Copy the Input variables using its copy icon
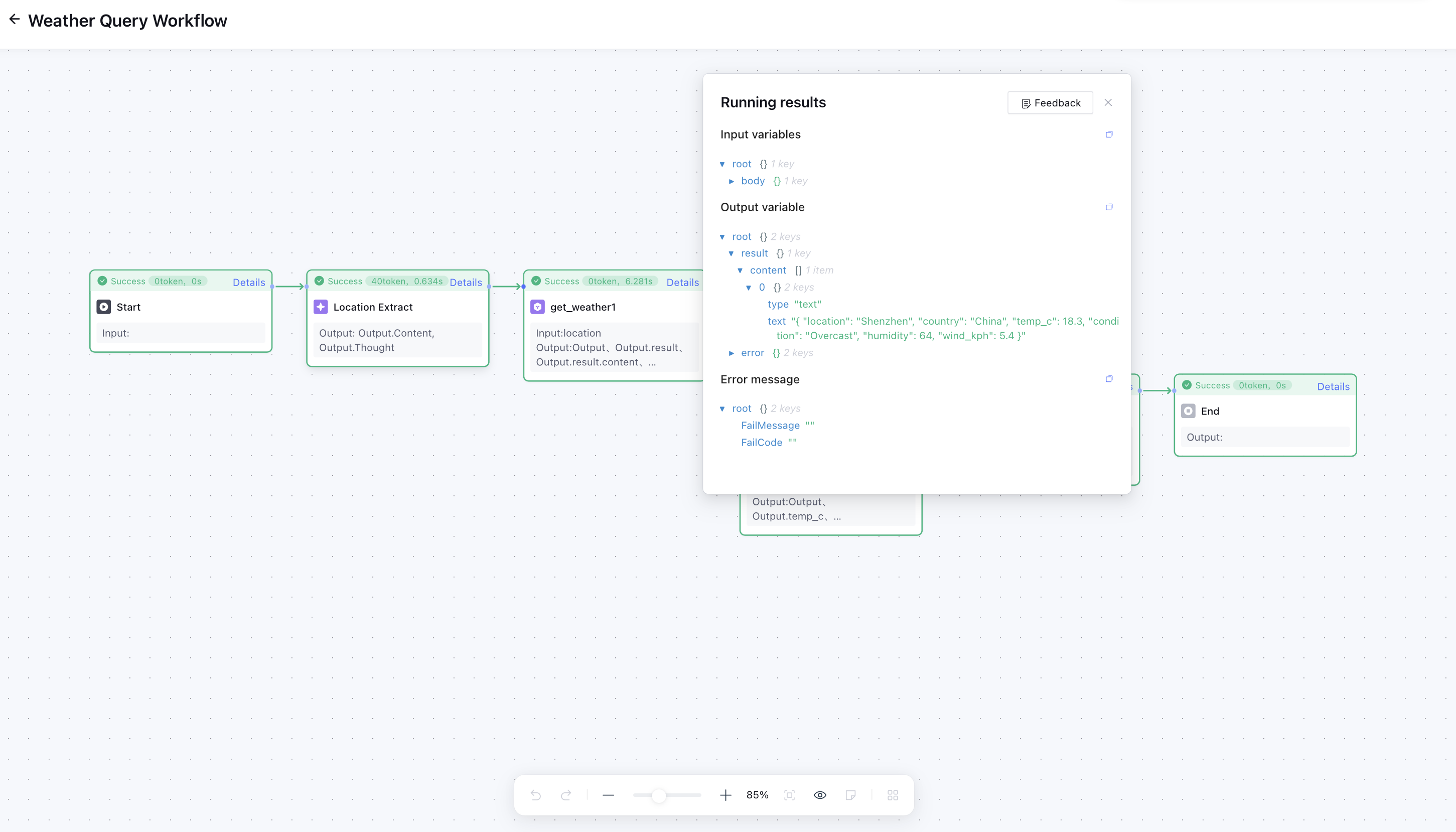 click(x=1108, y=133)
